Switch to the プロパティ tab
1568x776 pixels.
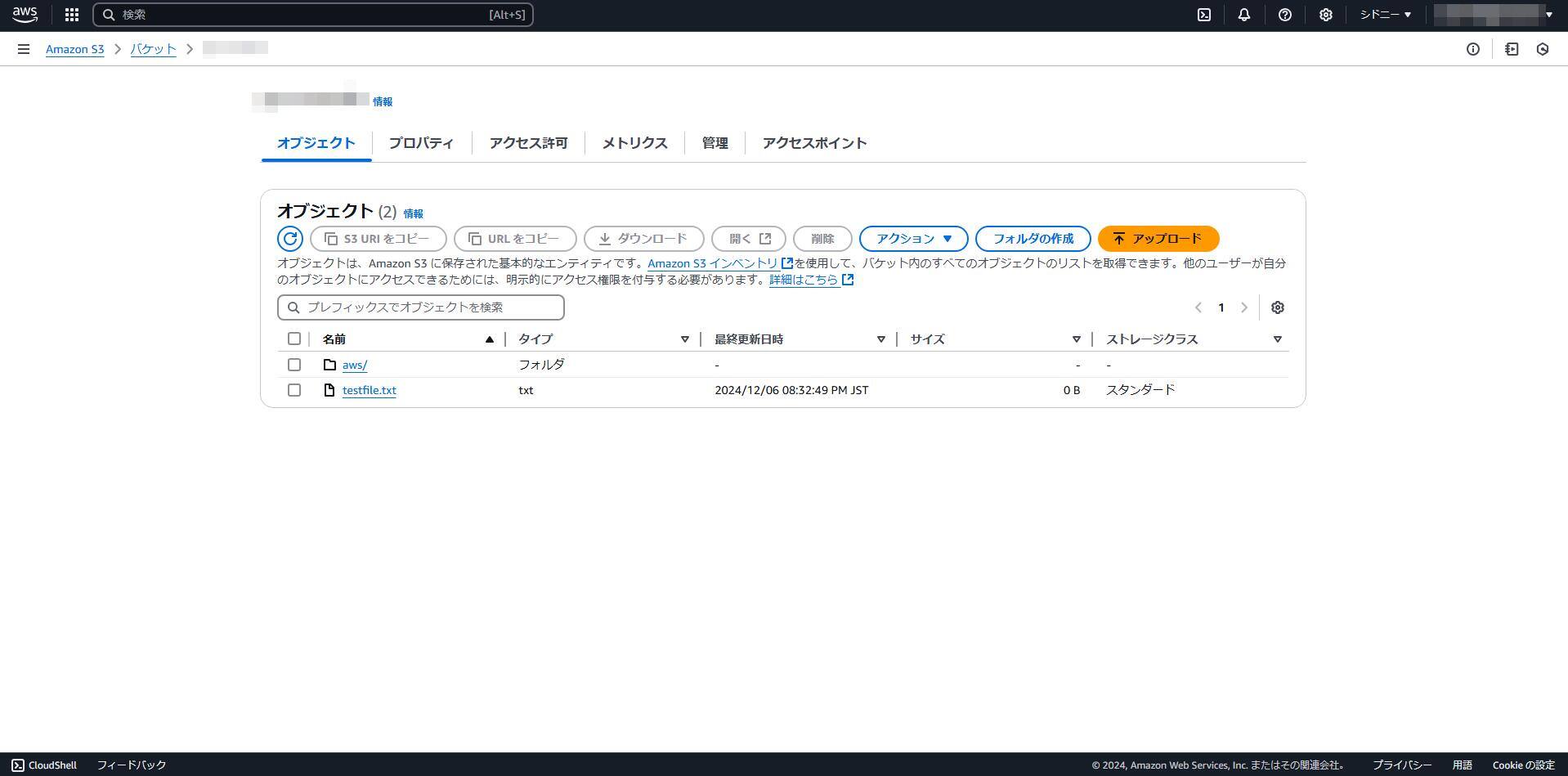pyautogui.click(x=421, y=143)
